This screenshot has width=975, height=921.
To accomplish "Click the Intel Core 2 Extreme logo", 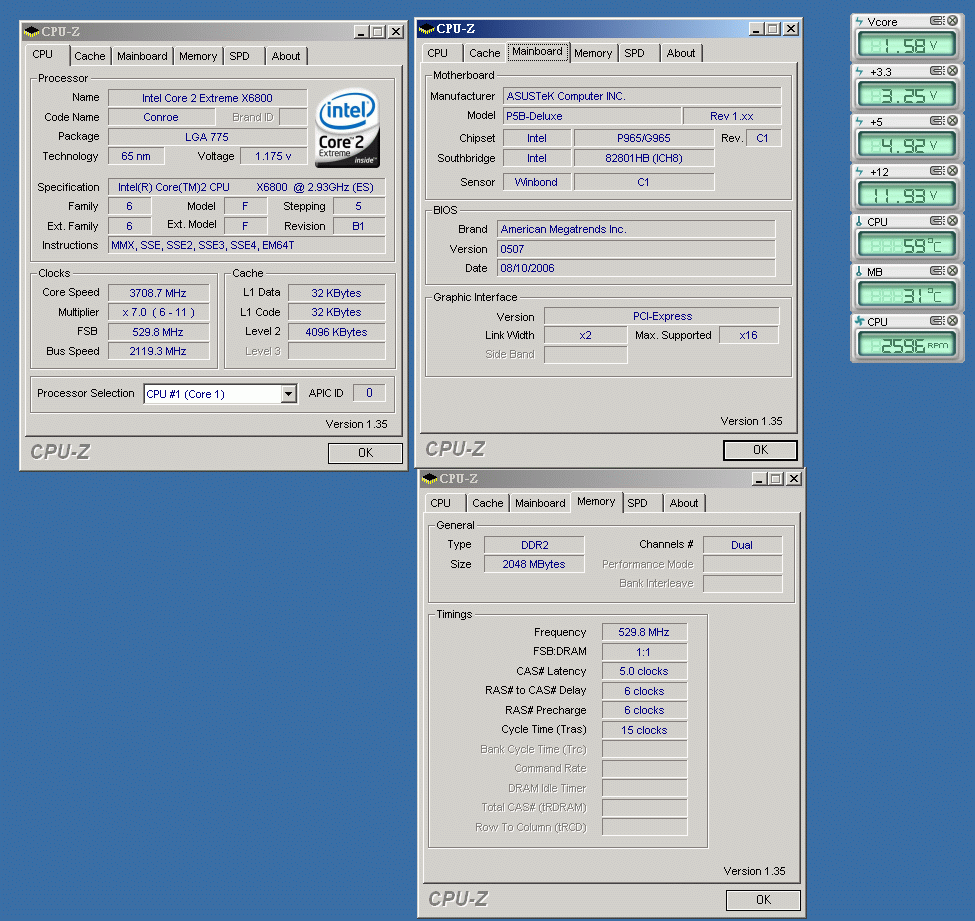I will point(347,128).
